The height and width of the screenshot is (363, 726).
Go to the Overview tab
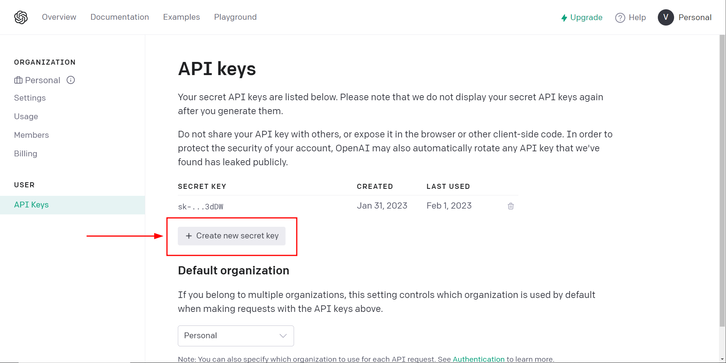(x=59, y=17)
